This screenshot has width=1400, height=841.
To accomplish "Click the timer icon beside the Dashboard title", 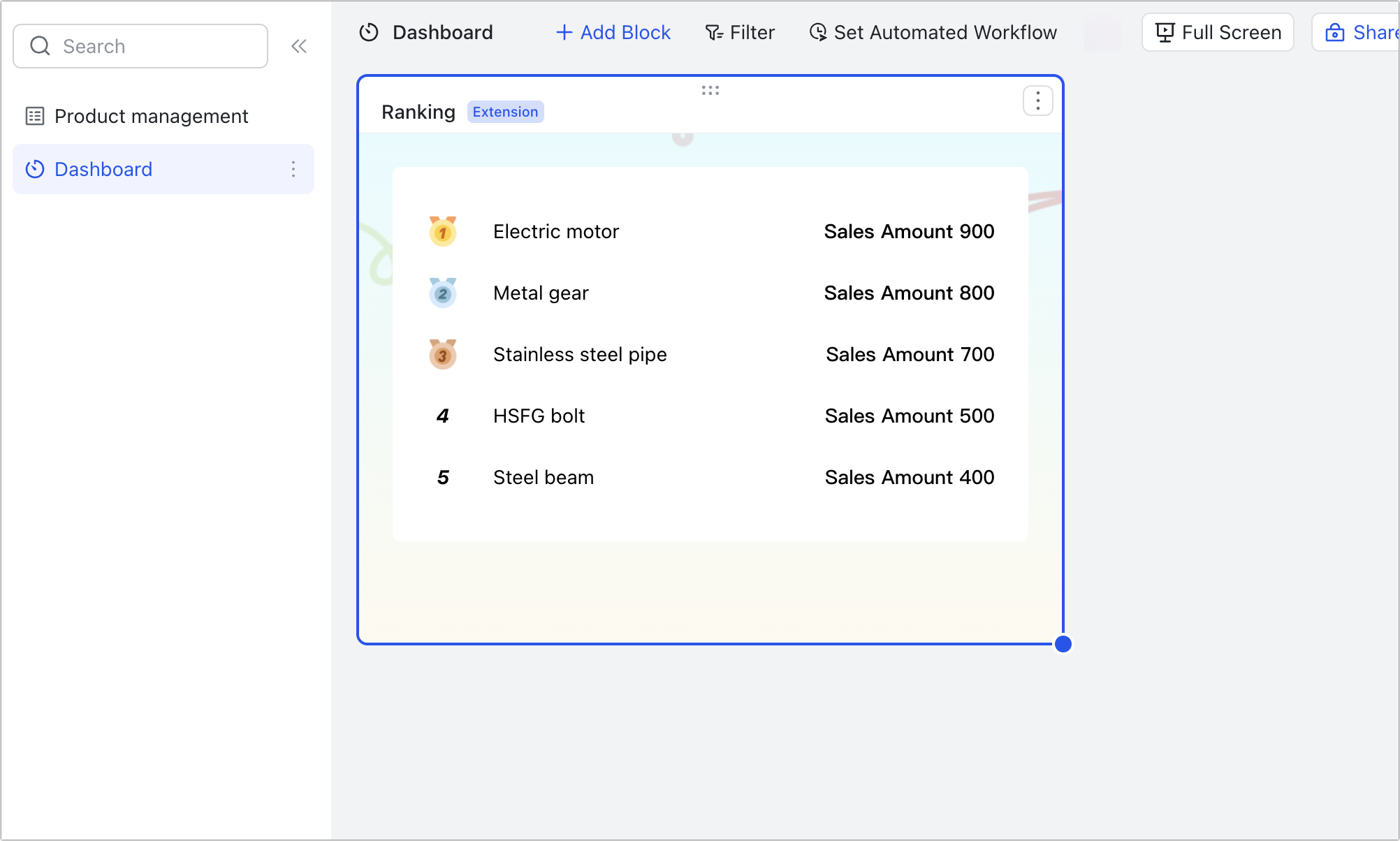I will click(x=368, y=32).
